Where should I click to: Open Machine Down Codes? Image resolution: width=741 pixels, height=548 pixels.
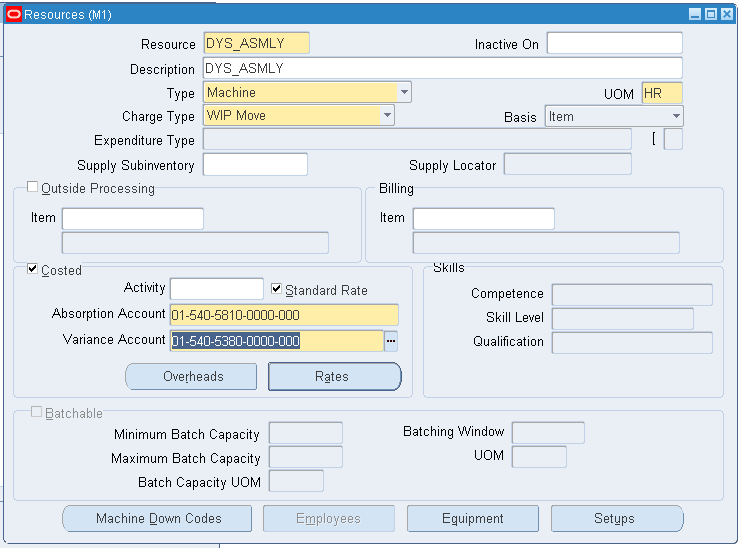(157, 519)
